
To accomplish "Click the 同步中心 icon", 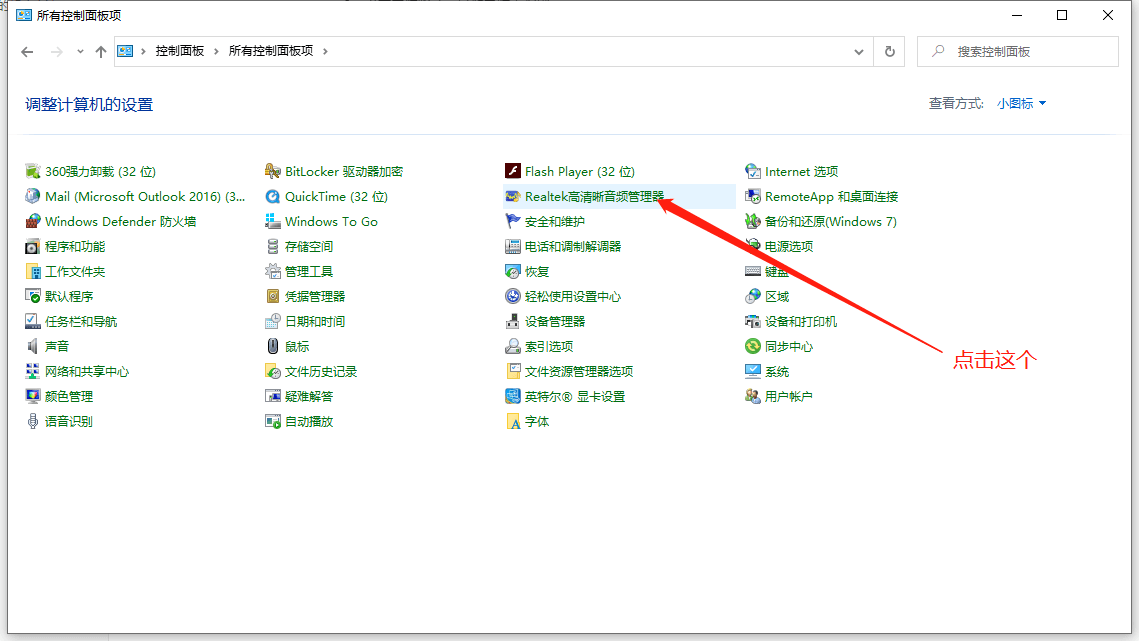I will (753, 346).
